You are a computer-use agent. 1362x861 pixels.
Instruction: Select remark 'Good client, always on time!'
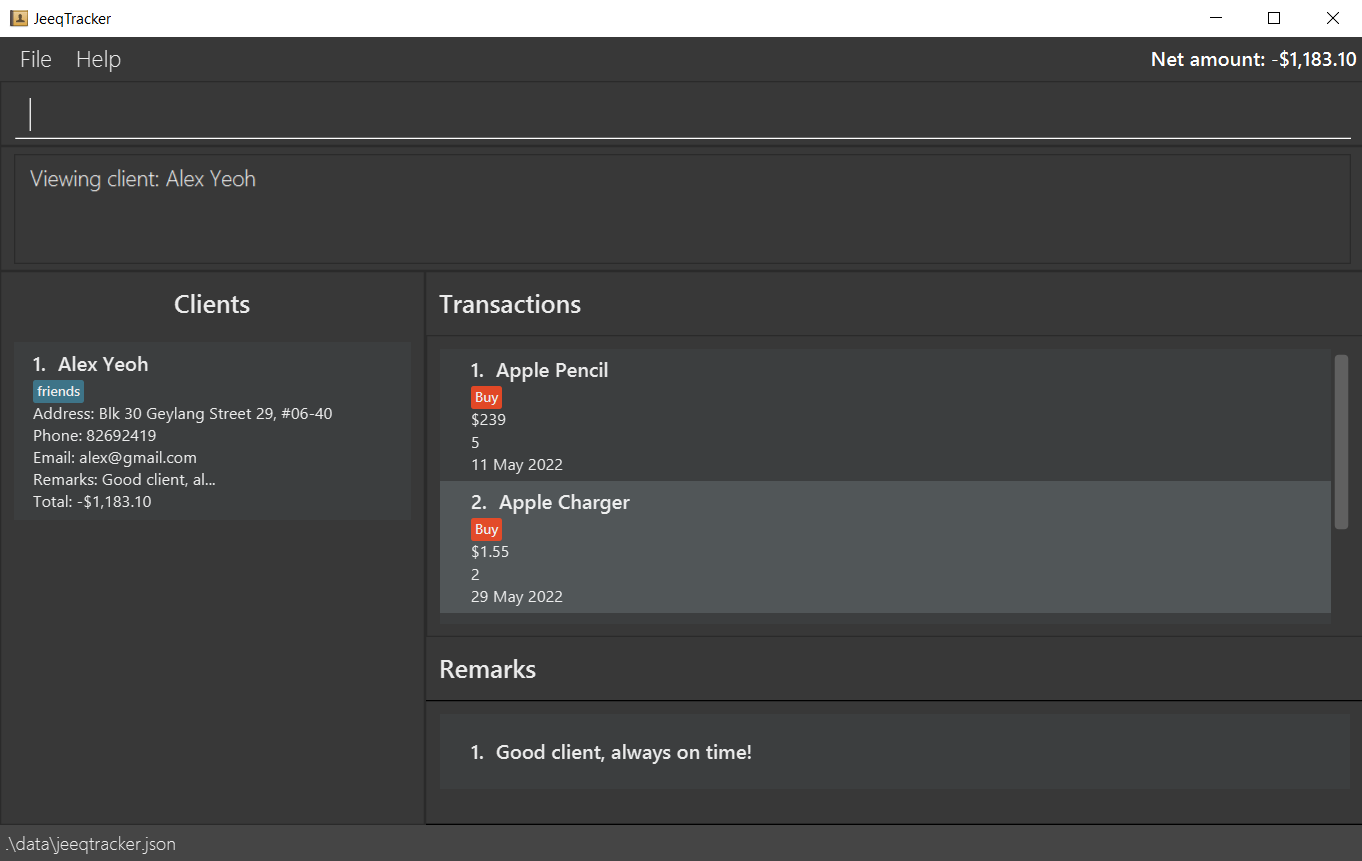895,752
